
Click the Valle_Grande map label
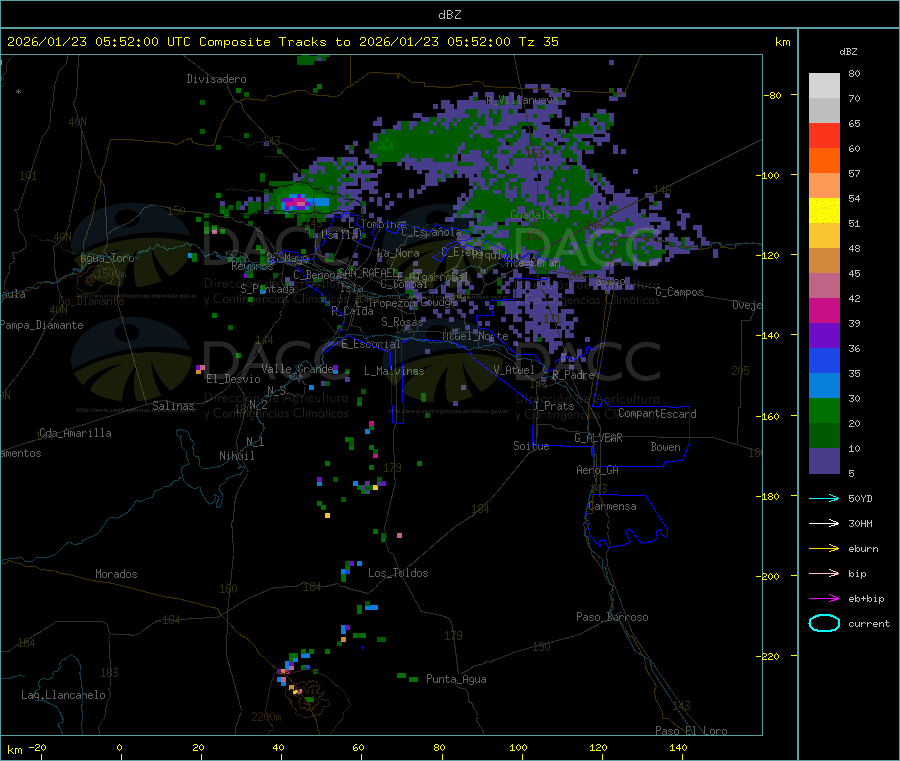pyautogui.click(x=297, y=369)
